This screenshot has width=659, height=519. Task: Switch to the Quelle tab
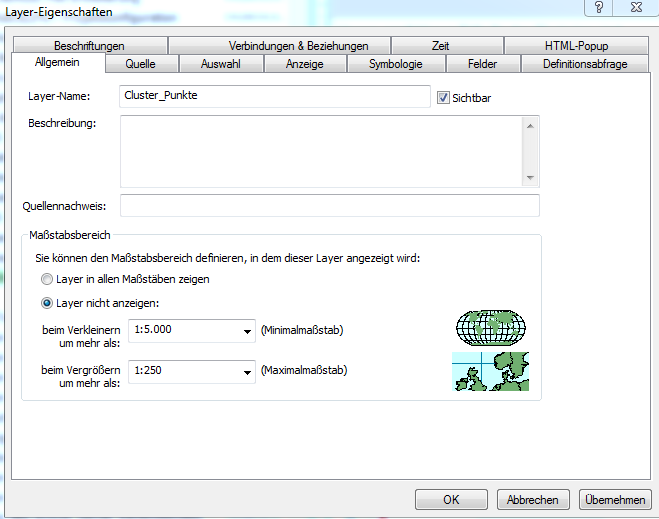[x=141, y=64]
